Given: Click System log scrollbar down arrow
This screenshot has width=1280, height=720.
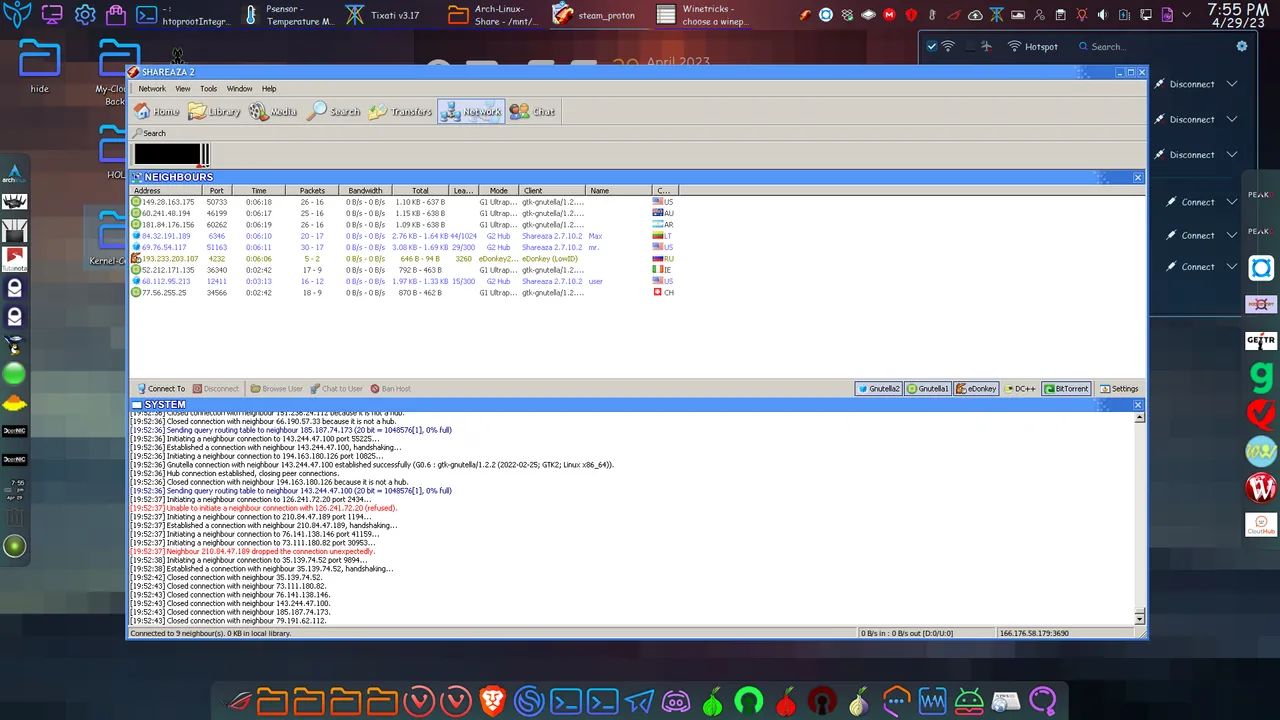Looking at the screenshot, I should click(1139, 619).
